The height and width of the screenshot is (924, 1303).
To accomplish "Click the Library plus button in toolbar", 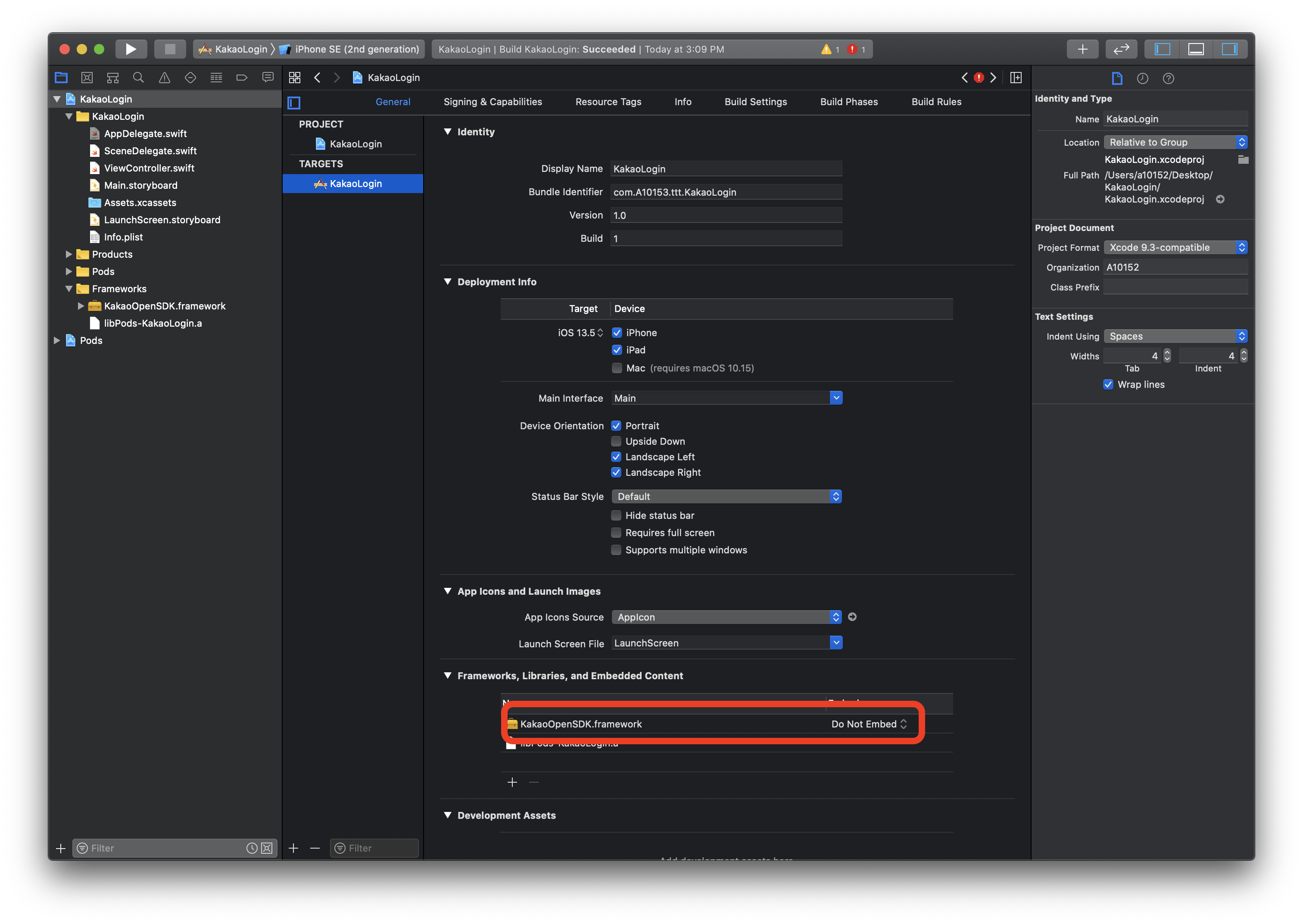I will pos(1082,49).
